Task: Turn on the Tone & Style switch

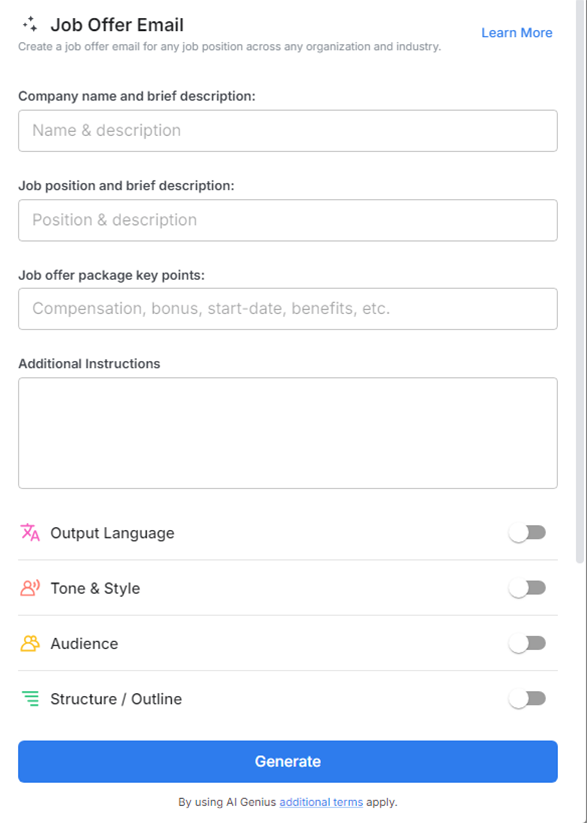Action: [528, 588]
